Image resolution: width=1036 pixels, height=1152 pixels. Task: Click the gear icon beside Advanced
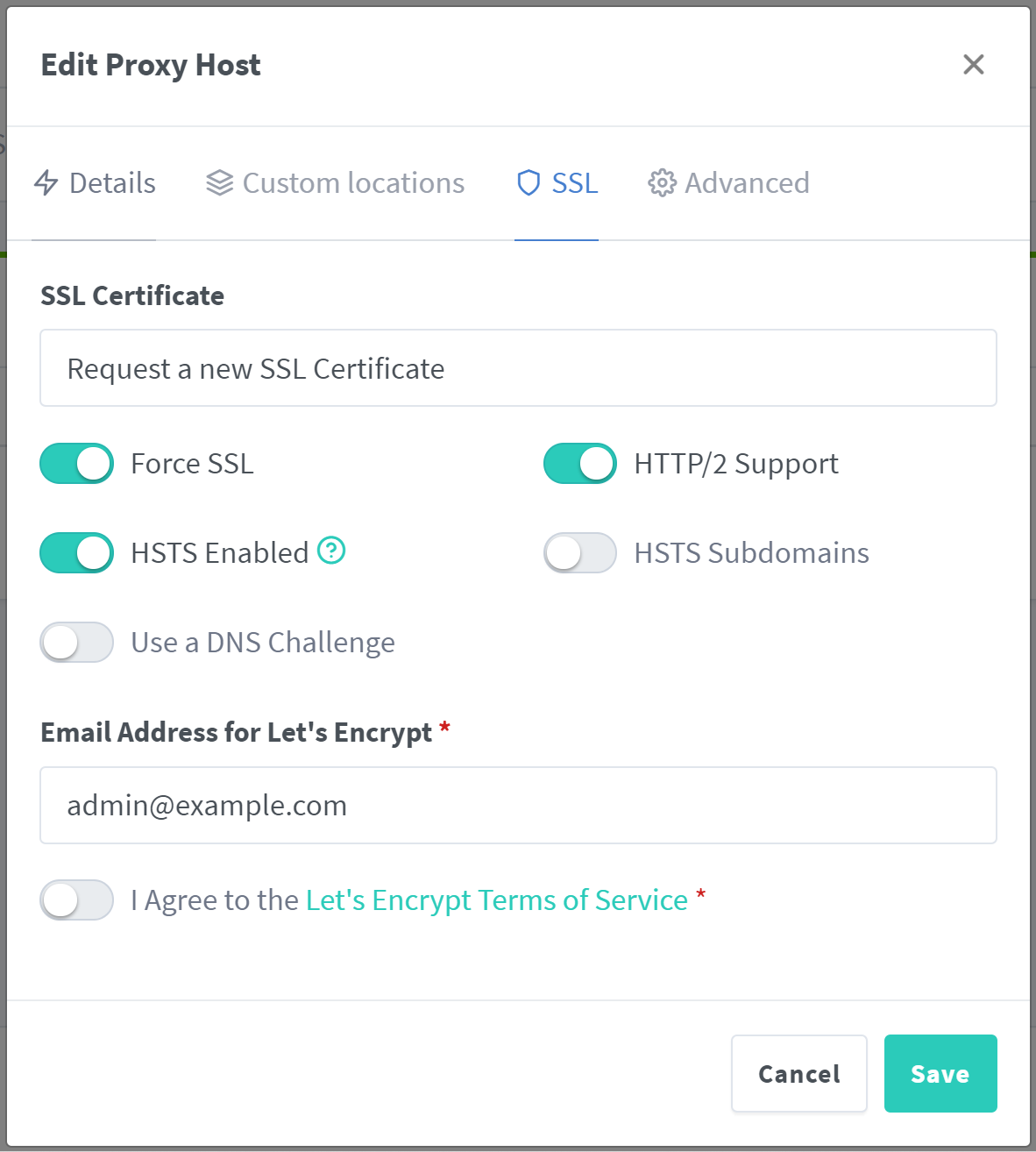point(662,182)
